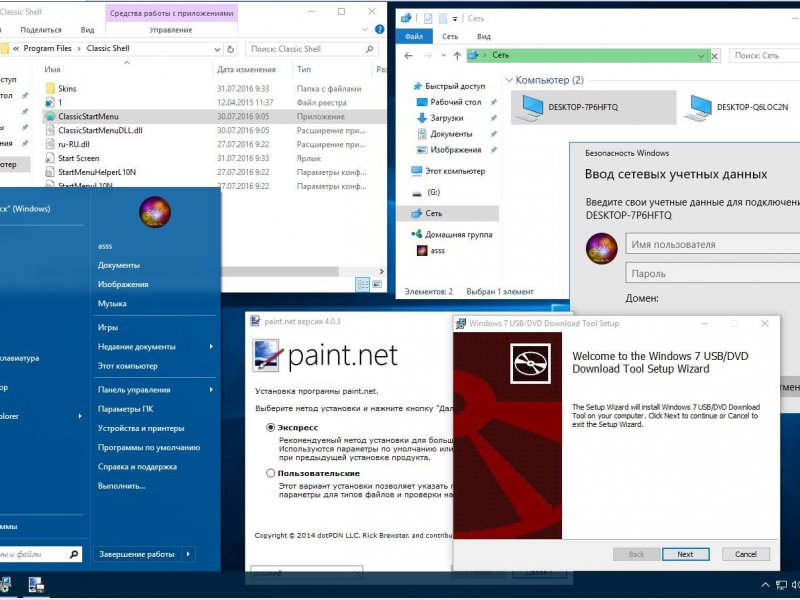Open Выполнить... from the Start menu
800x600 pixels.
pyautogui.click(x=121, y=486)
